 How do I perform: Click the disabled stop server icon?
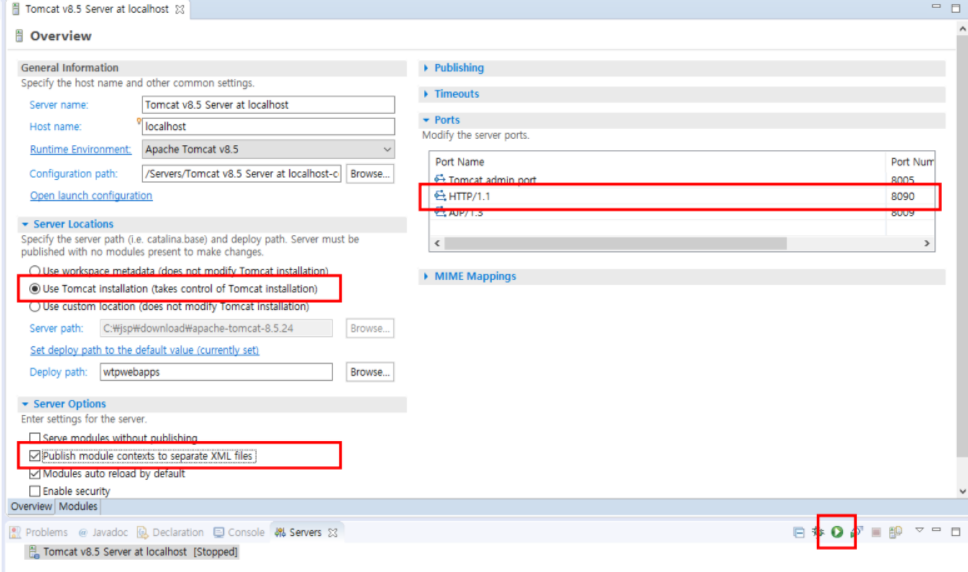(876, 532)
